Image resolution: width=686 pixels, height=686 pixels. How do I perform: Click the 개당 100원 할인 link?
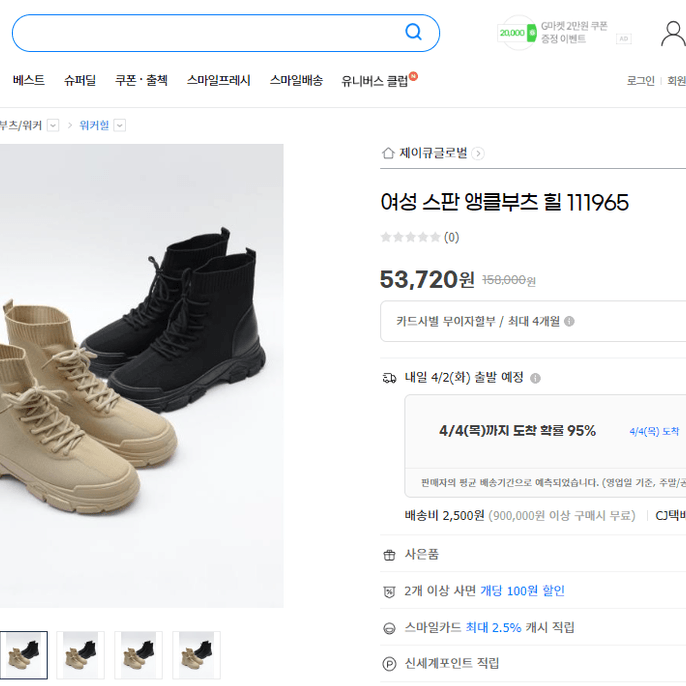pyautogui.click(x=522, y=591)
